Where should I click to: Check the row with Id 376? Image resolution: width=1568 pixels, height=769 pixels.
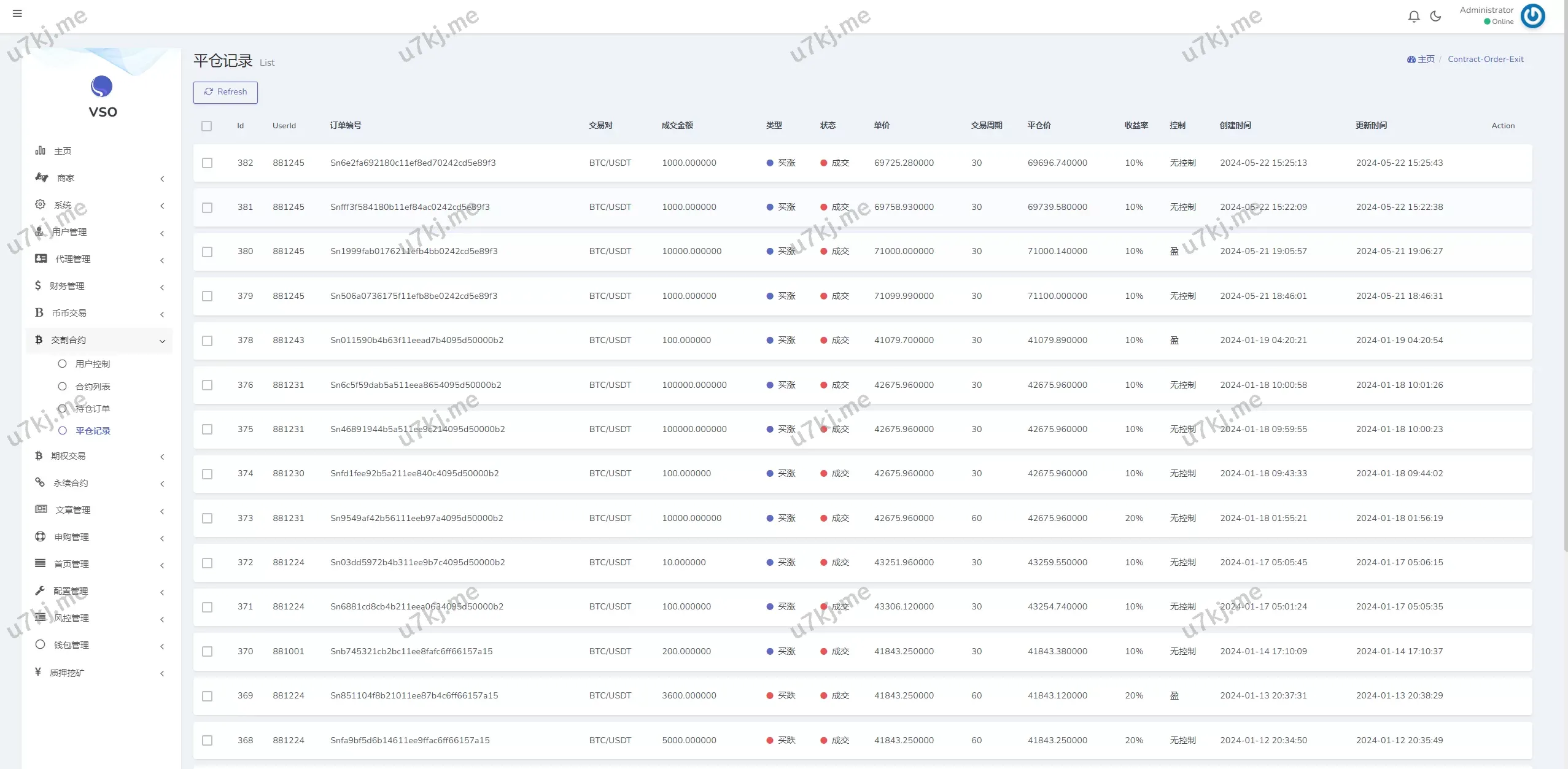[x=208, y=385]
